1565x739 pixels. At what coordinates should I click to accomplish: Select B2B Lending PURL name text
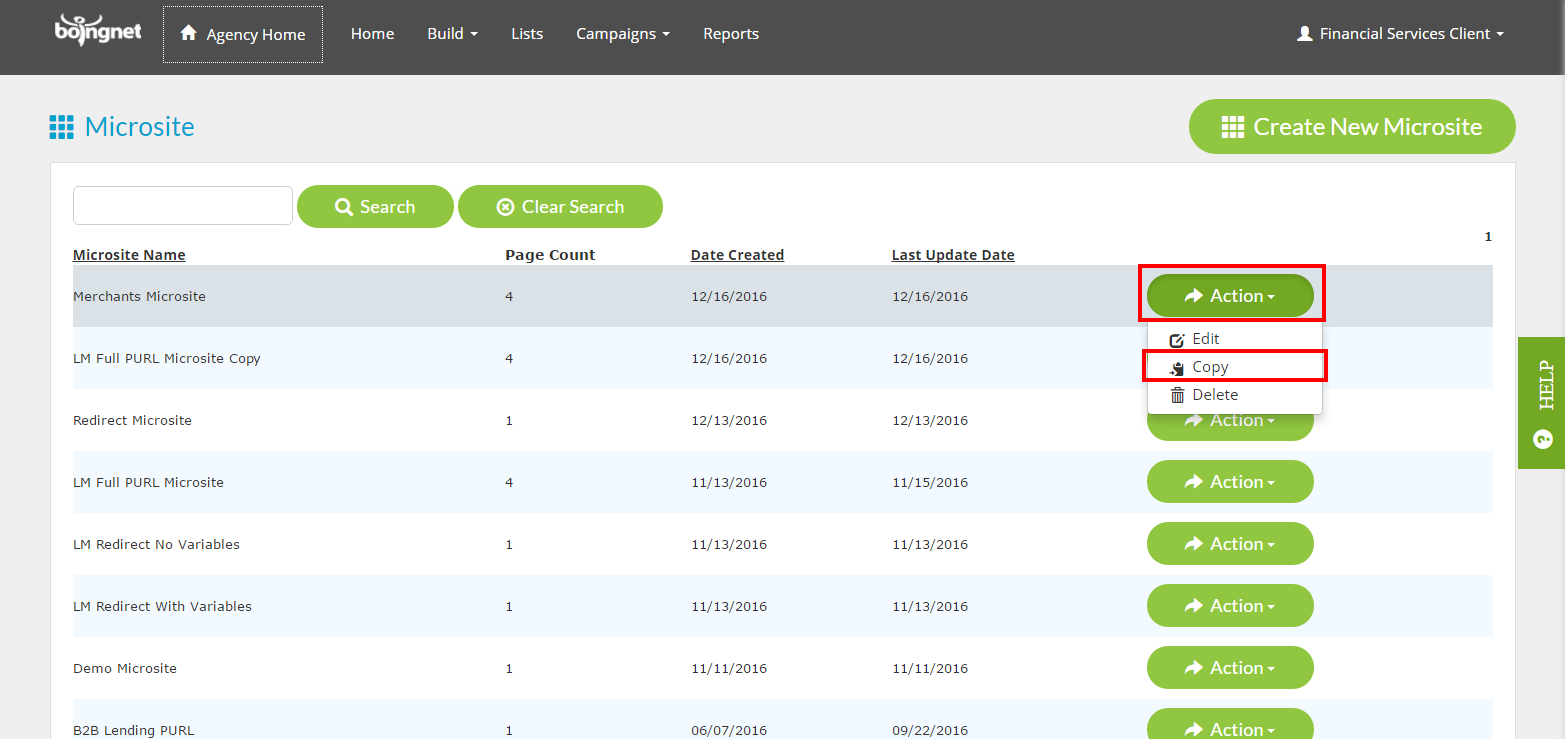[134, 730]
